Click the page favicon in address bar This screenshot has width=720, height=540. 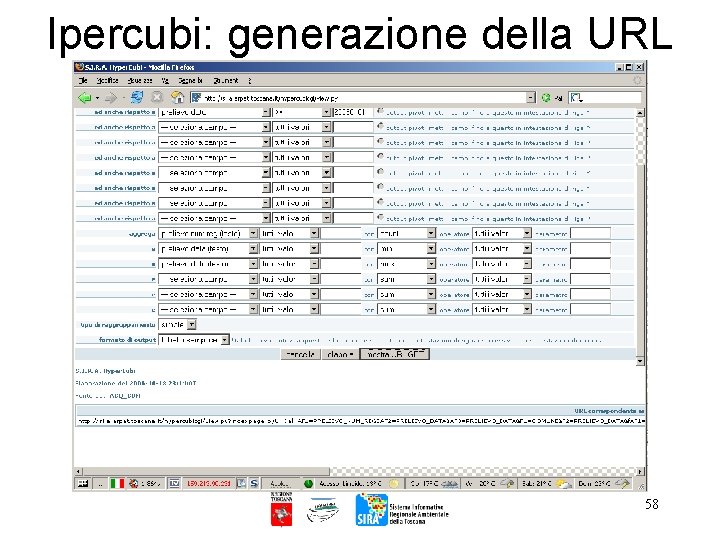click(196, 97)
